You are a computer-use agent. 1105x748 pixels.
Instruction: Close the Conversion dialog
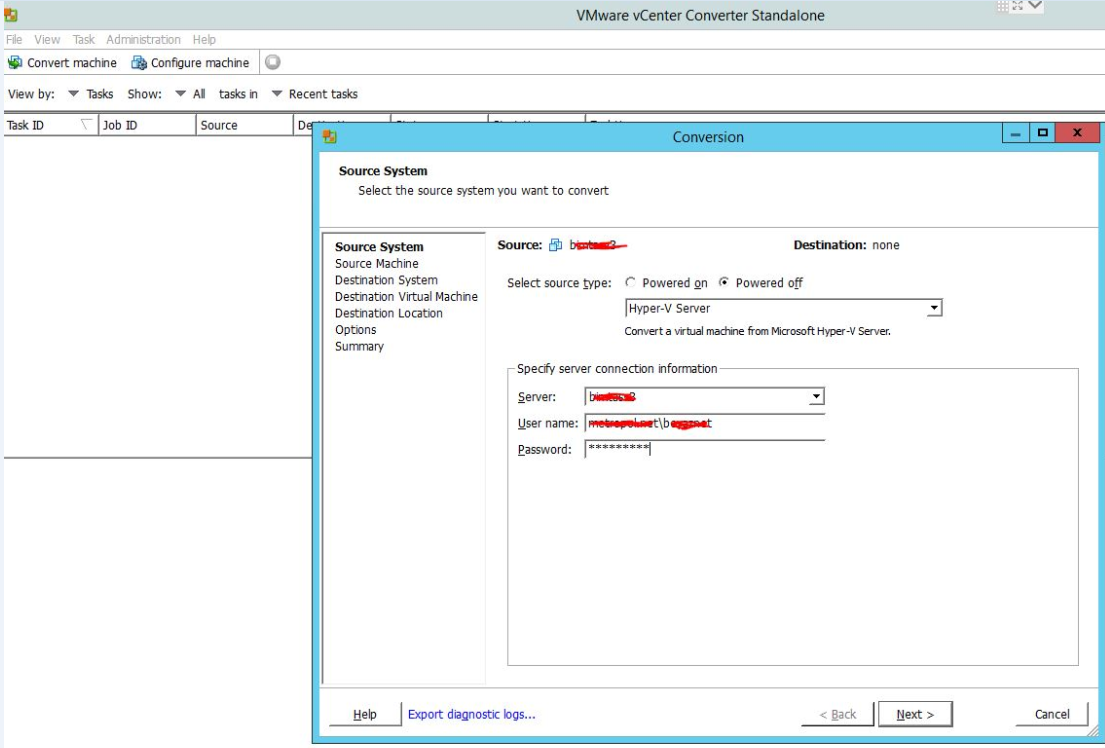pos(1077,133)
